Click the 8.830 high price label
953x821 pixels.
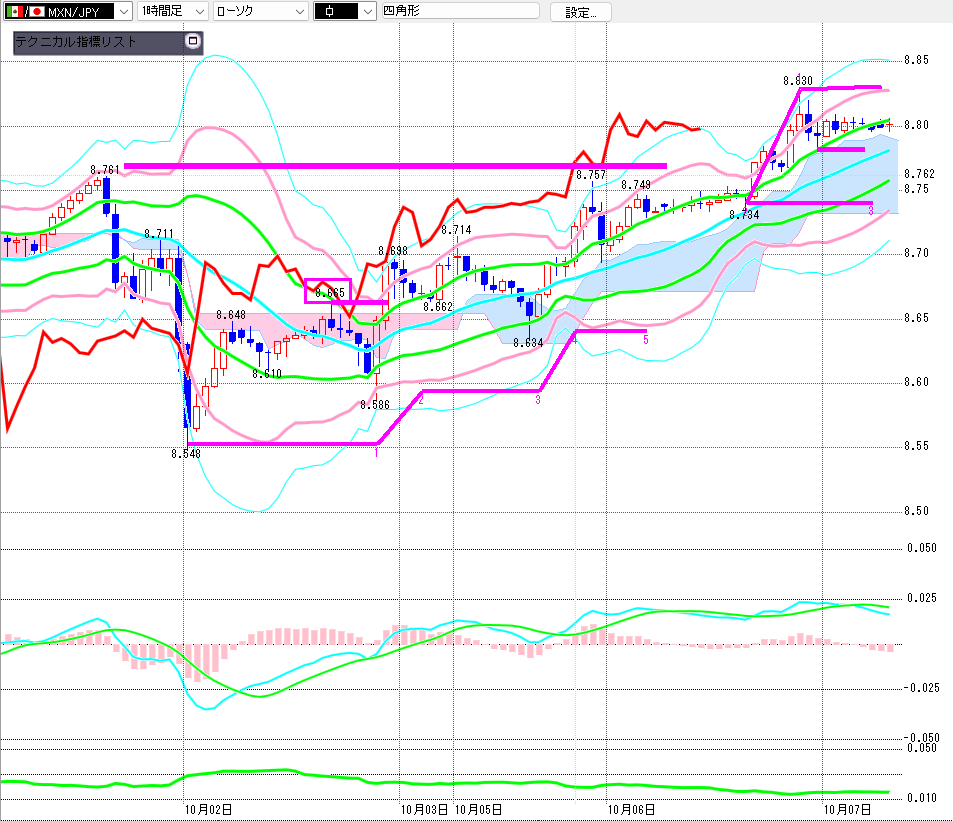pos(797,81)
